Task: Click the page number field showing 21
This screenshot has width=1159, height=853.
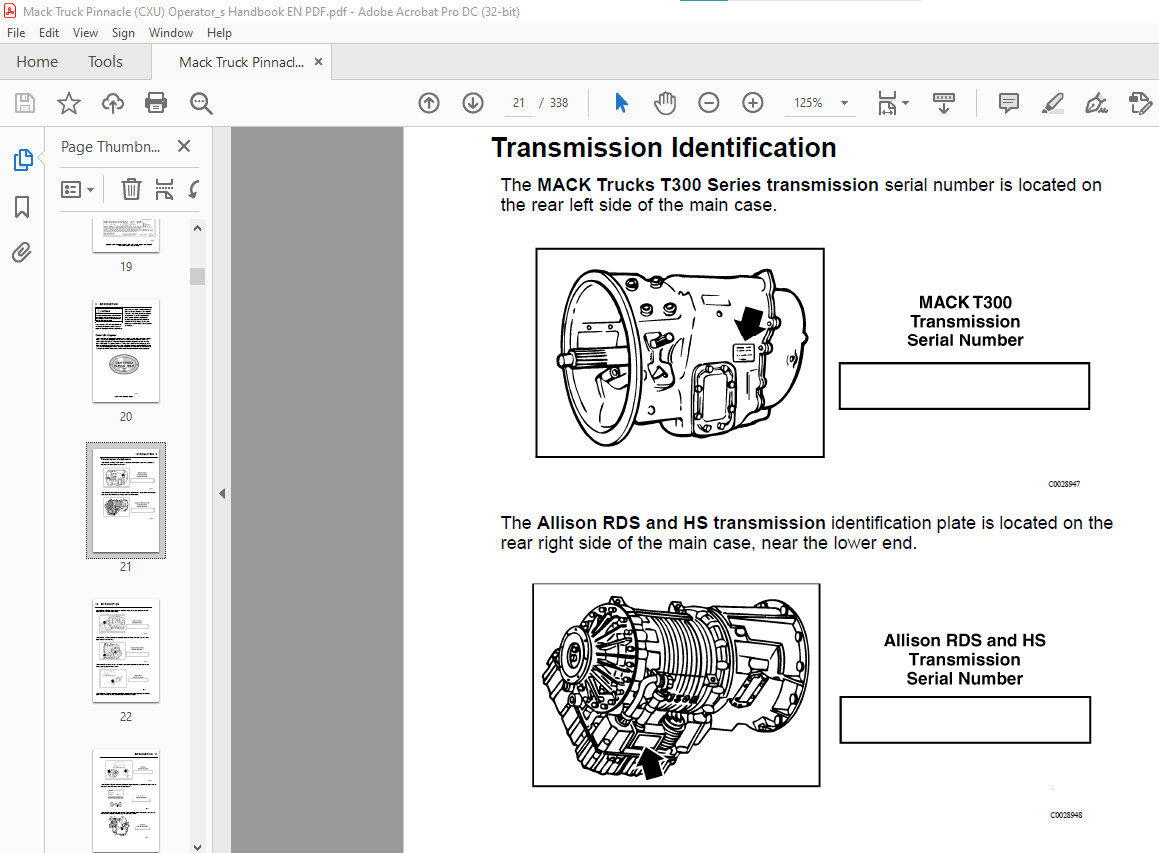Action: (x=519, y=103)
